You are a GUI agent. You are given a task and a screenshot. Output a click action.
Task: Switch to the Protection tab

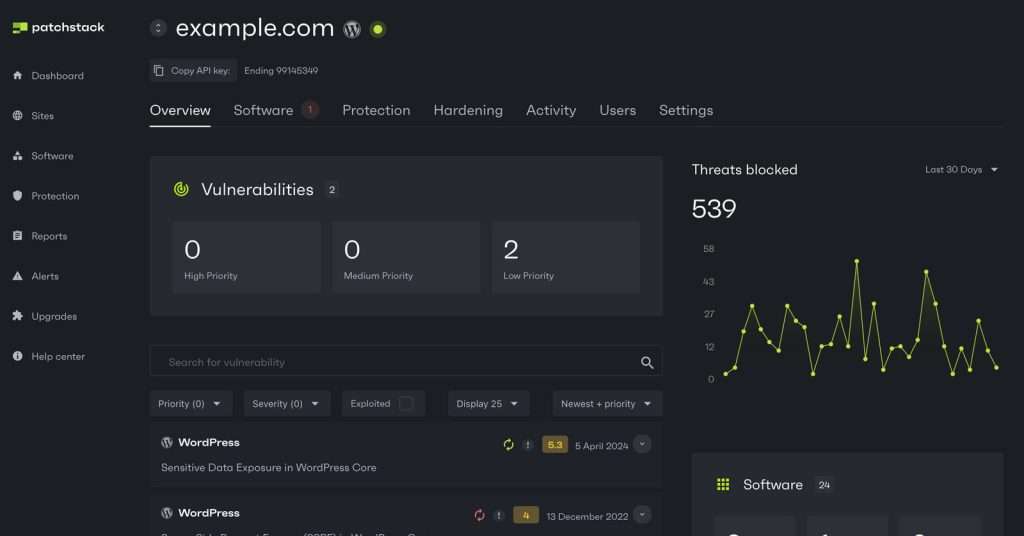pos(376,110)
